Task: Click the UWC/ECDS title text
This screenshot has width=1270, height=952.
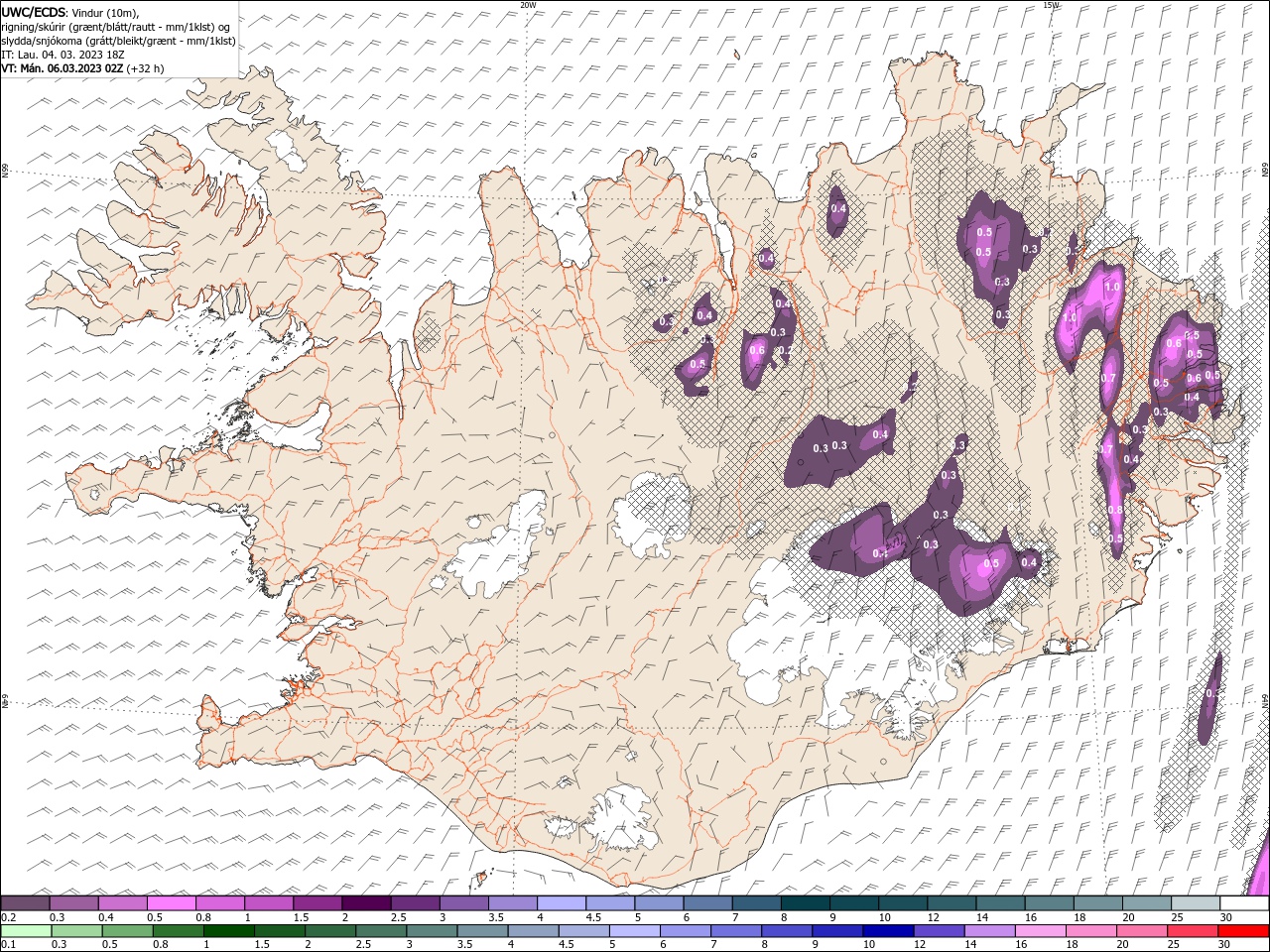Action: [x=35, y=12]
